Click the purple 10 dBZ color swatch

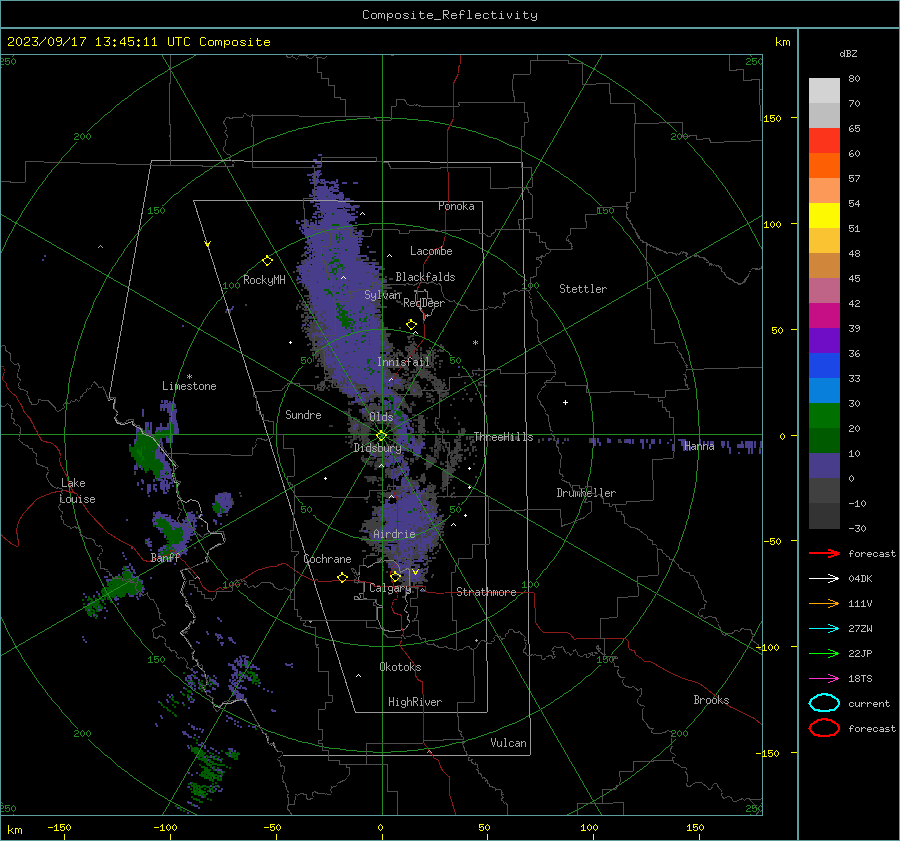click(824, 465)
